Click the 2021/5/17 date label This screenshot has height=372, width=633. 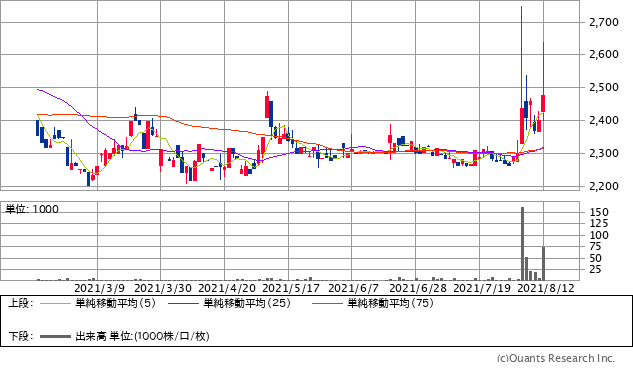[x=291, y=288]
